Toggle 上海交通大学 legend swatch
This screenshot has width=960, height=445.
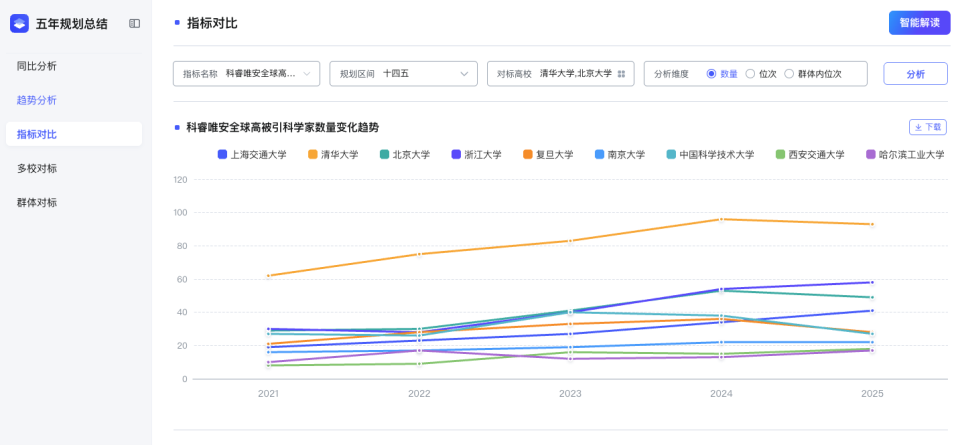(223, 155)
